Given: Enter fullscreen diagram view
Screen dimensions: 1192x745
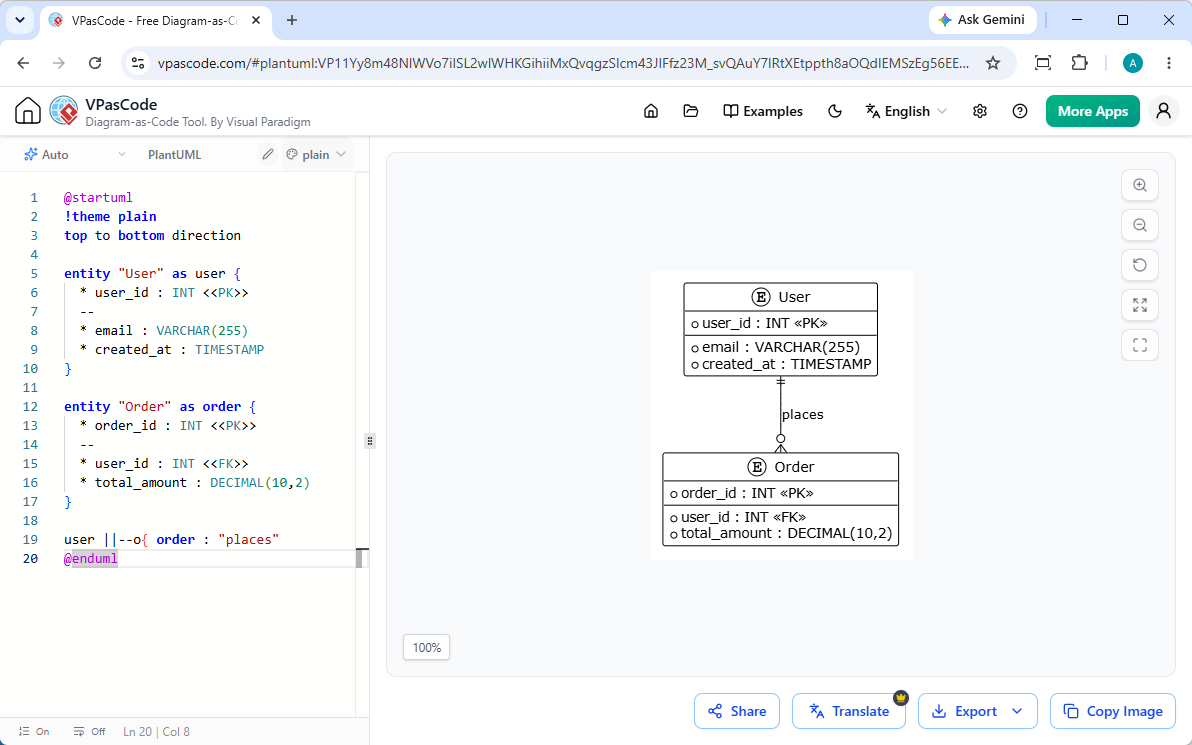Looking at the screenshot, I should coord(1140,345).
